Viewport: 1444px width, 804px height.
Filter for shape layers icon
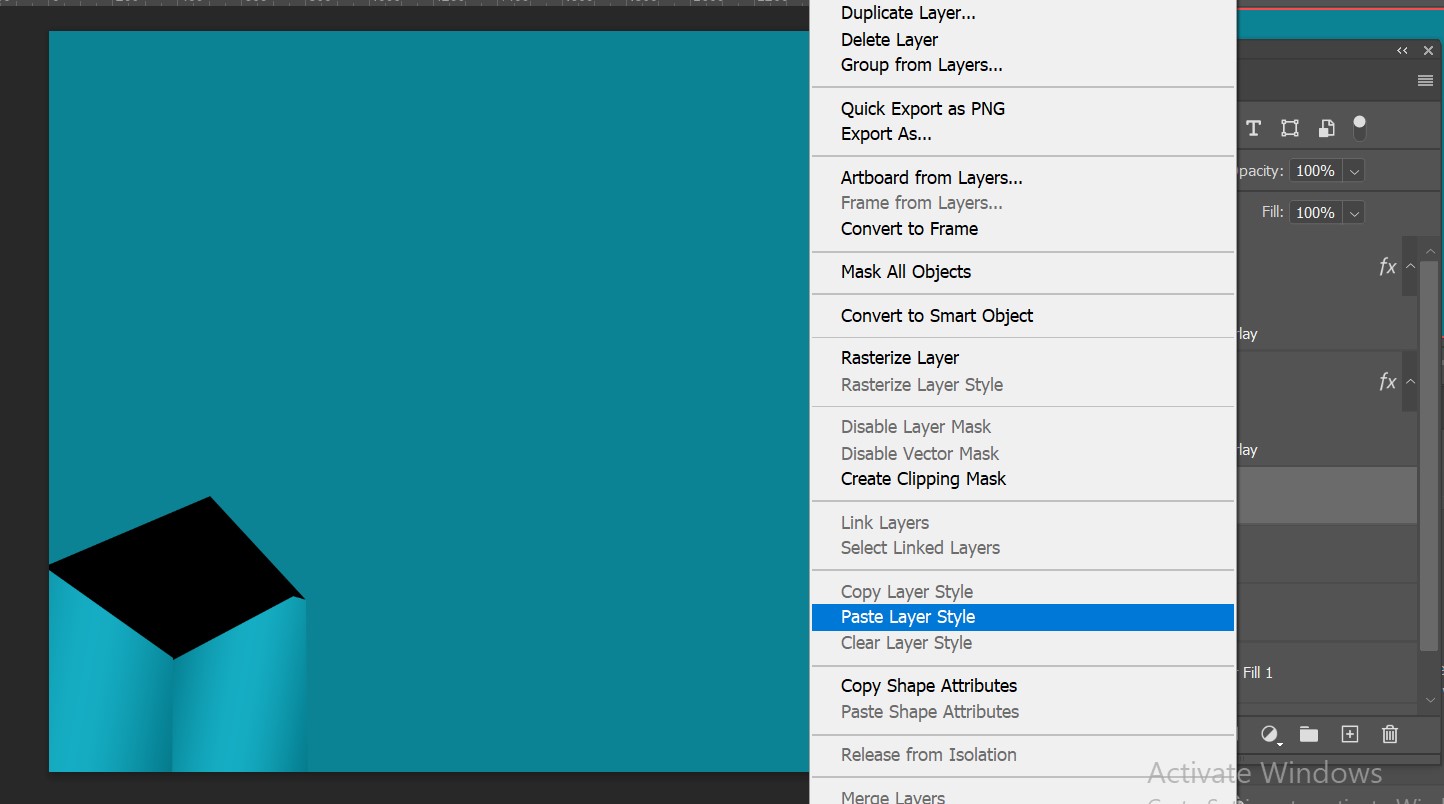(1290, 128)
